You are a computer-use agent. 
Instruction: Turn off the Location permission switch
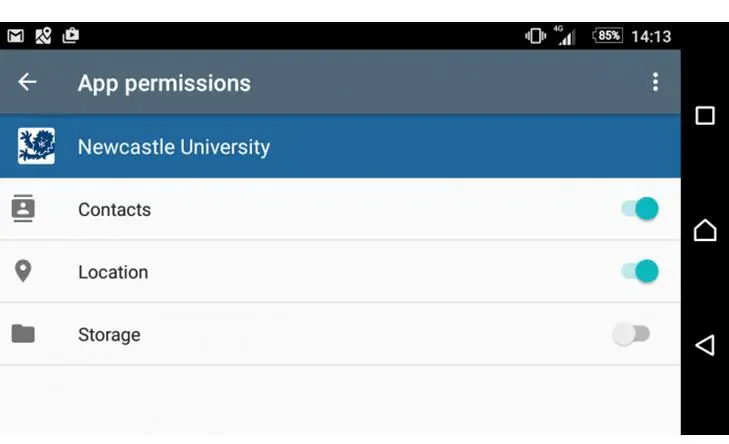pyautogui.click(x=639, y=271)
